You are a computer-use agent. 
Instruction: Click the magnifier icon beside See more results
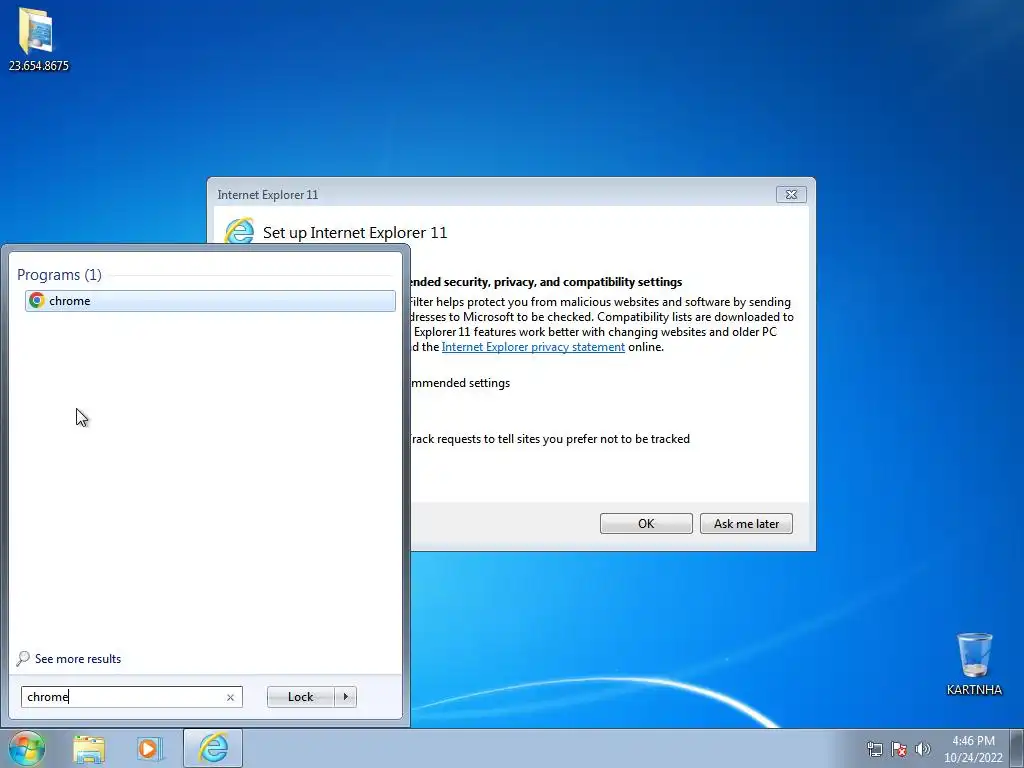click(23, 658)
